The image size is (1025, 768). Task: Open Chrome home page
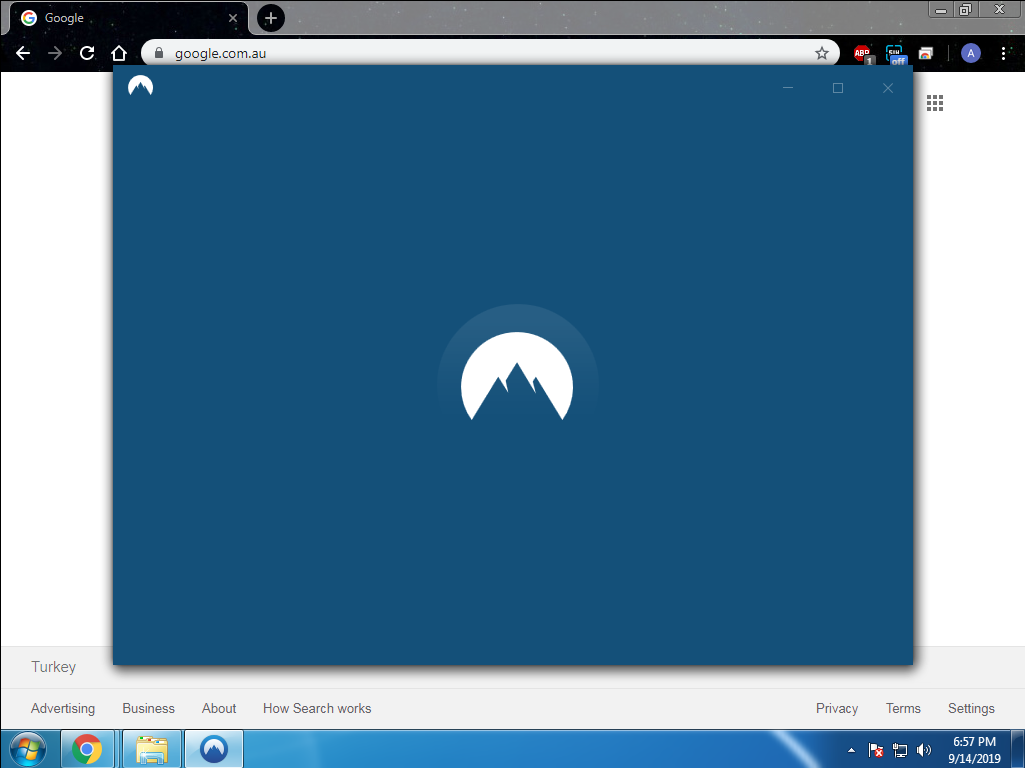[x=118, y=53]
